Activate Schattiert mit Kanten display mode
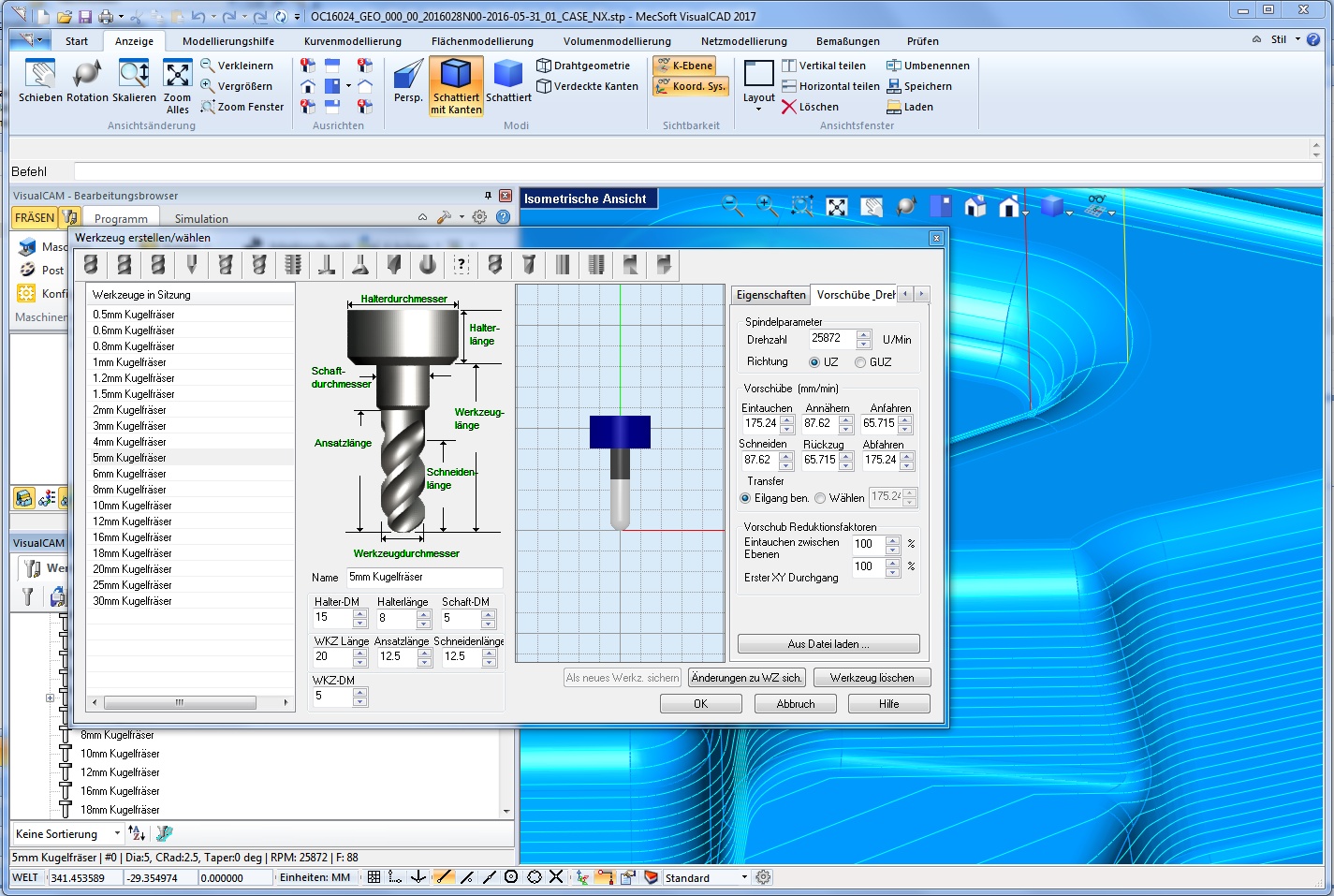Screen dimensions: 1334x896 456,85
